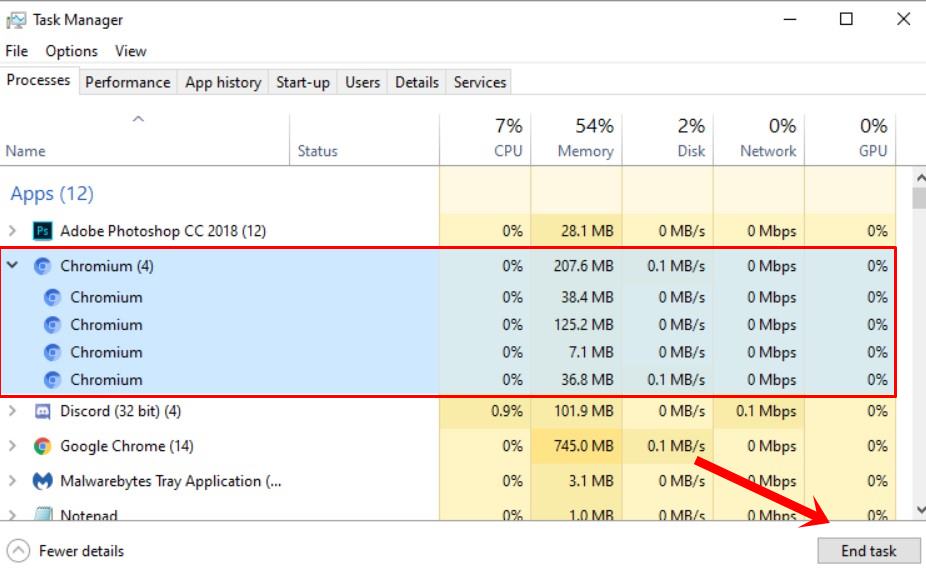Click the Chromium icon in the 38.4 MB row
This screenshot has height=577, width=926.
coord(52,297)
